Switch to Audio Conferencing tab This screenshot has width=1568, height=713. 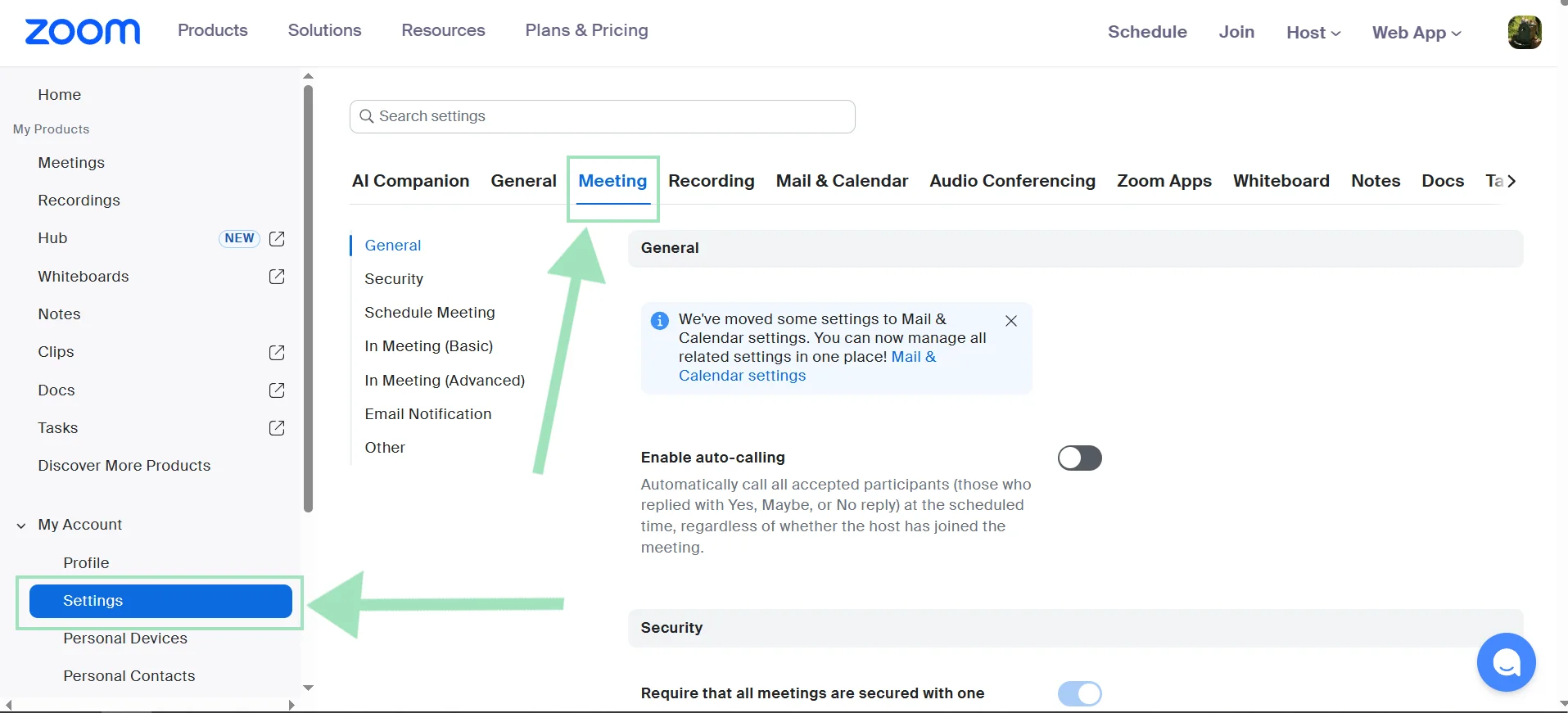(1012, 181)
